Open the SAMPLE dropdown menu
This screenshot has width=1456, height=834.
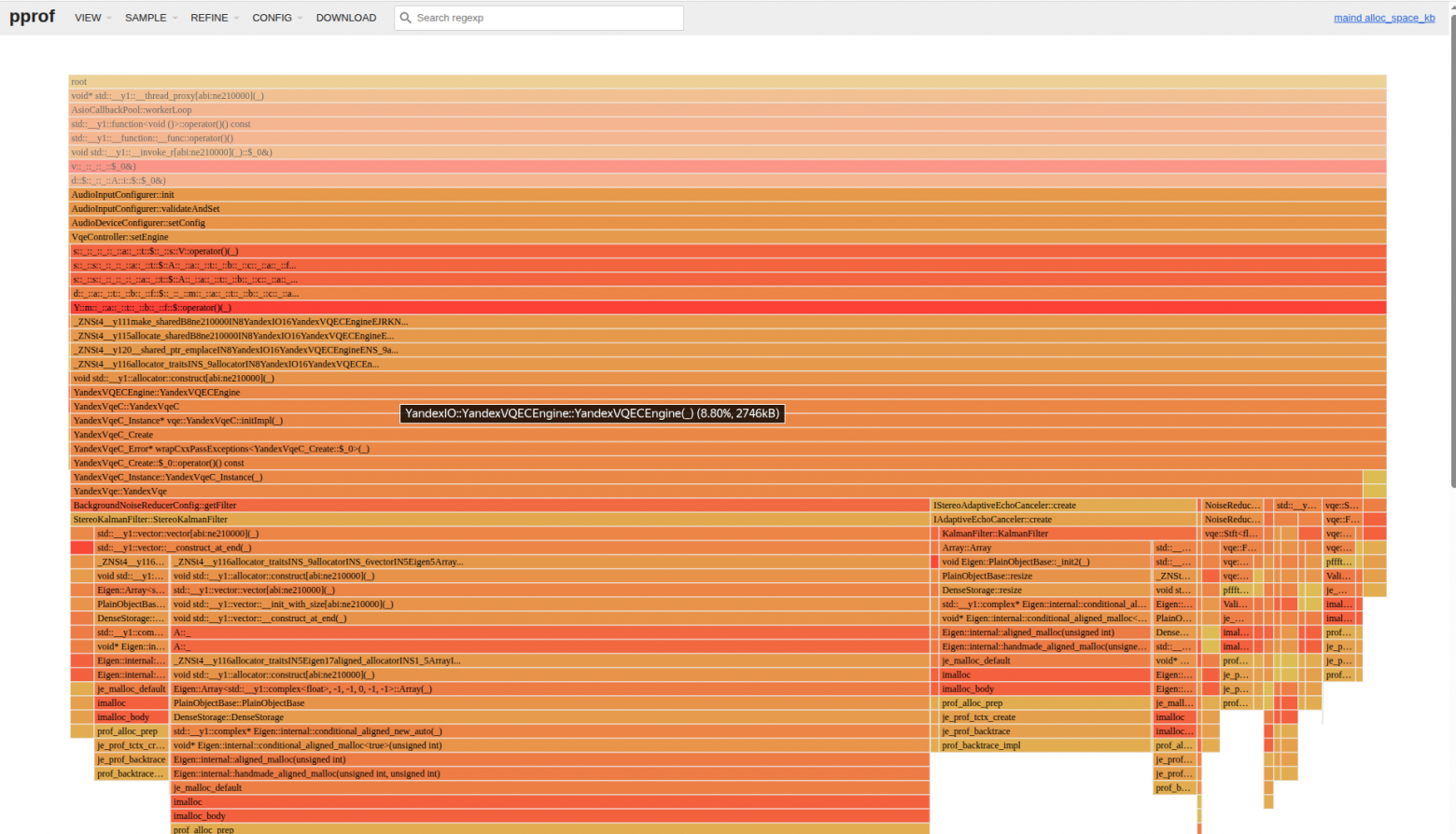[150, 18]
